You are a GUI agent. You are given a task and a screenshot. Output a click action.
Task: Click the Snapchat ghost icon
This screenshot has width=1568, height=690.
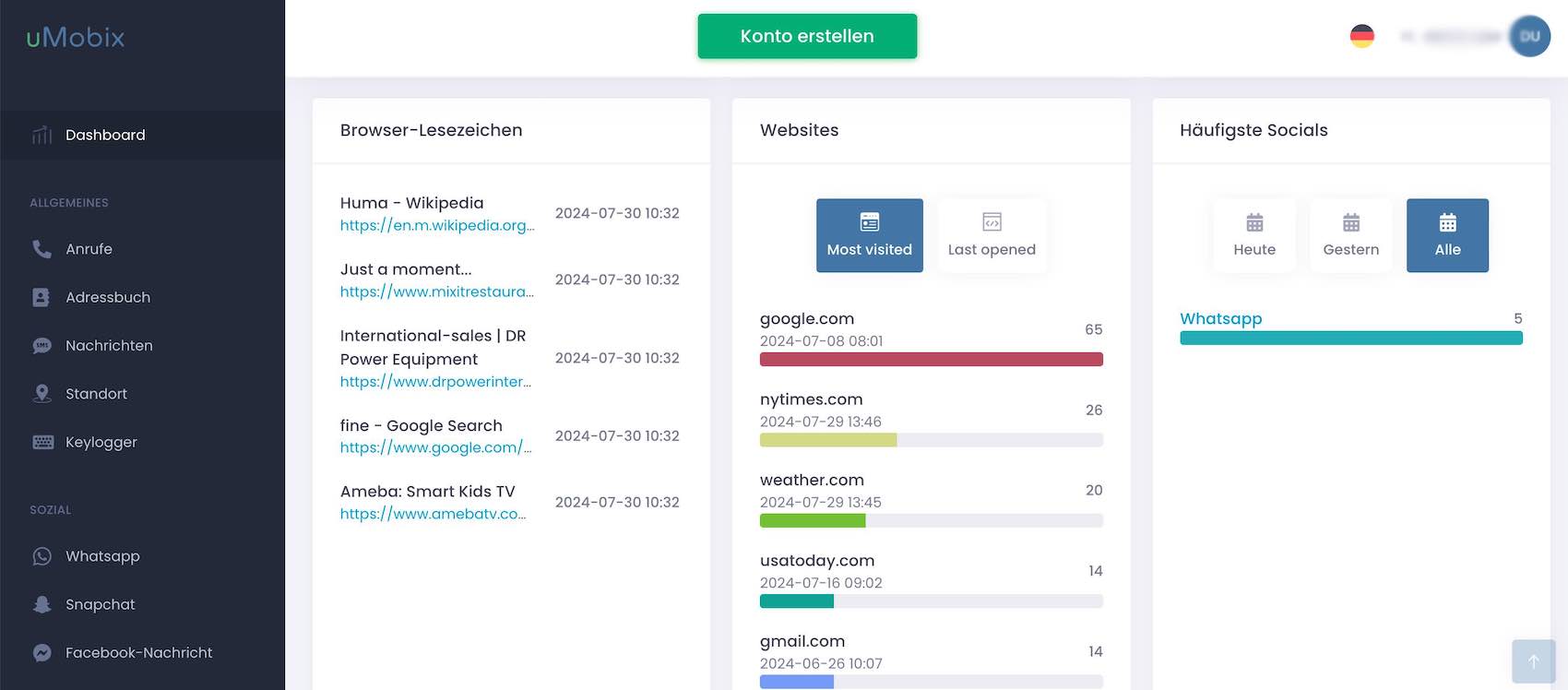(x=42, y=604)
